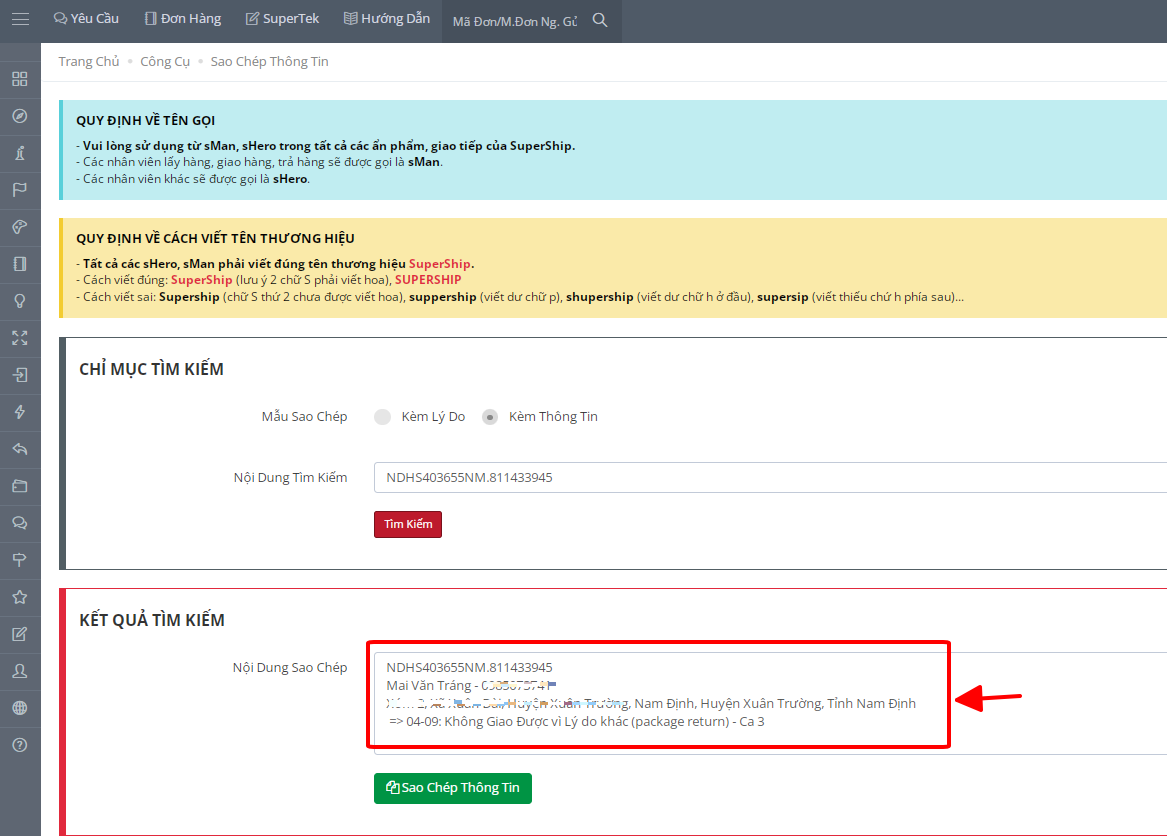1167x836 pixels.
Task: Click the sign-in arrow icon in sidebar
Action: [x=20, y=374]
